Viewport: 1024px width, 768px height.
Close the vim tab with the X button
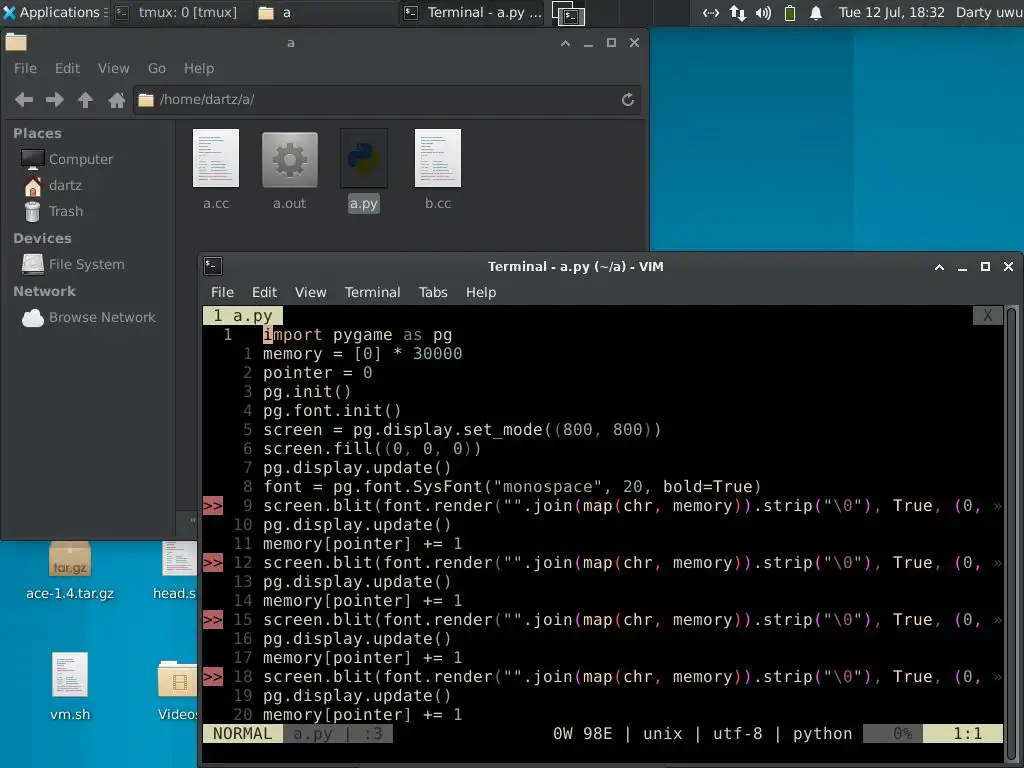point(987,315)
